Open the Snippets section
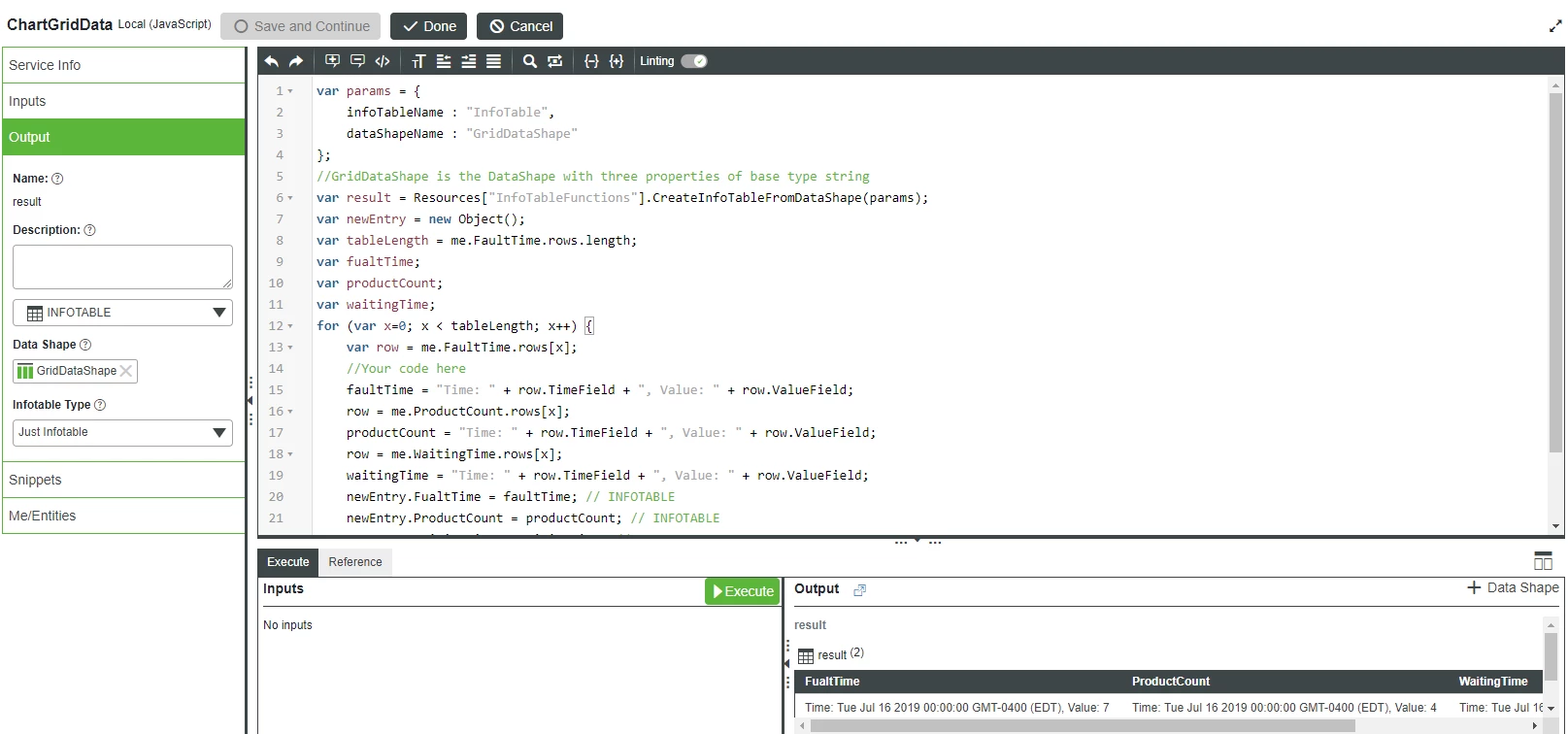Screen dimensions: 1568x734 (x=123, y=480)
